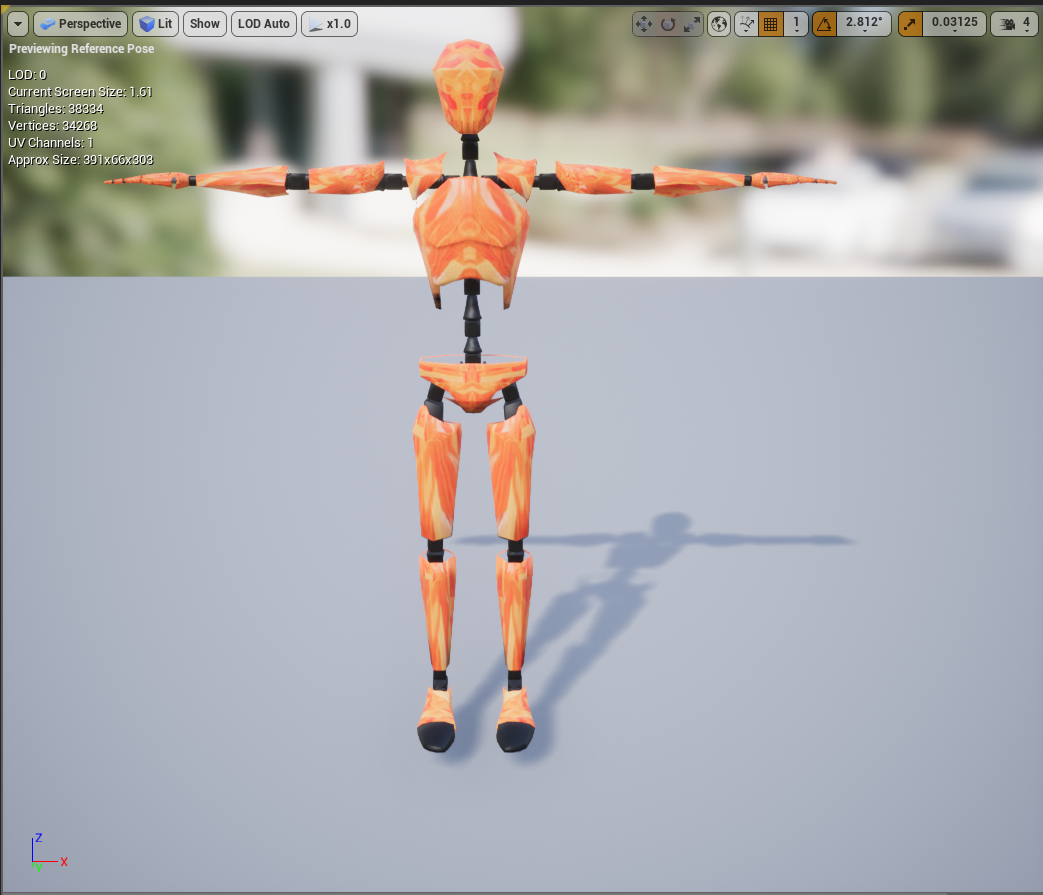Toggle scale snapping

click(910, 25)
